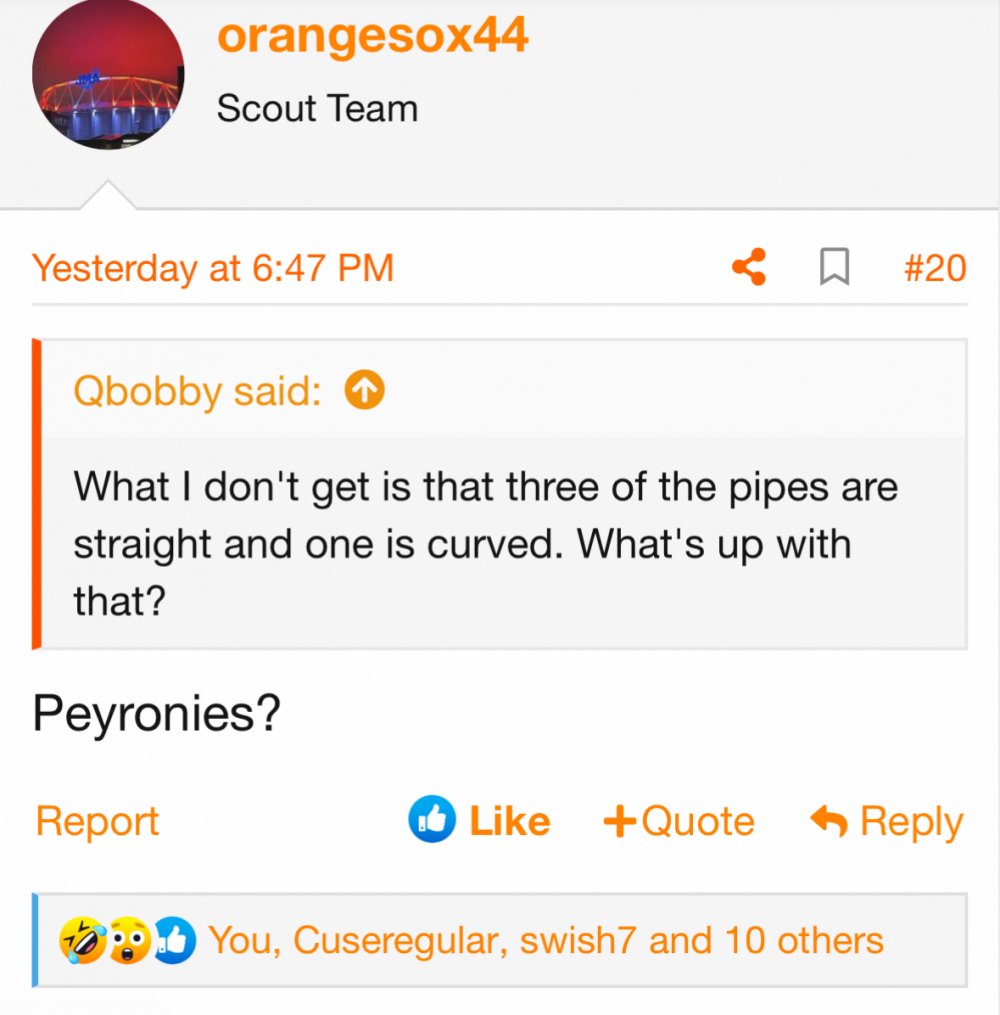Open the "Yesterday at 6:47 PM" permalink

[x=213, y=268]
